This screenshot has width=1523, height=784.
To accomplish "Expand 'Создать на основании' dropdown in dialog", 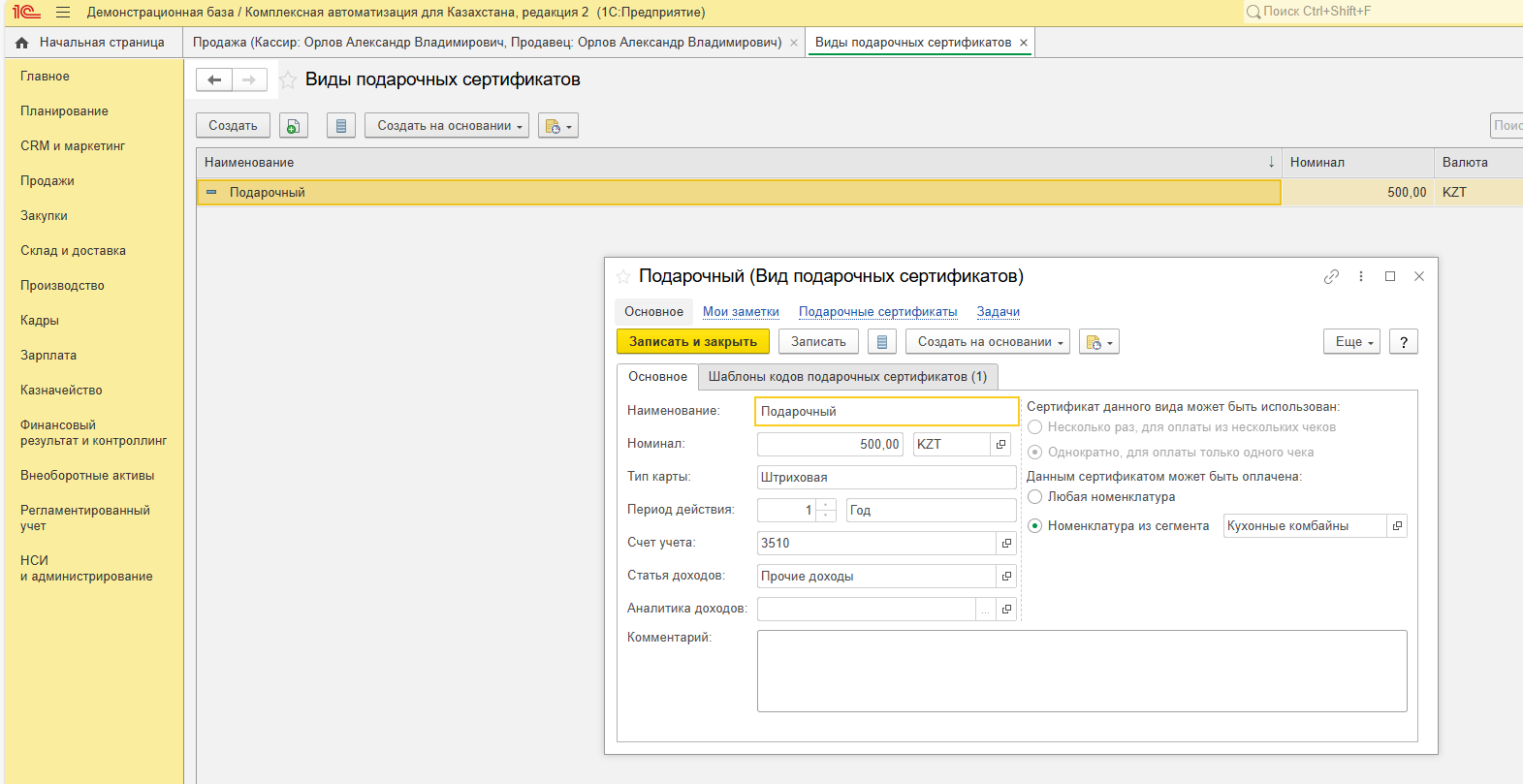I will tap(987, 342).
